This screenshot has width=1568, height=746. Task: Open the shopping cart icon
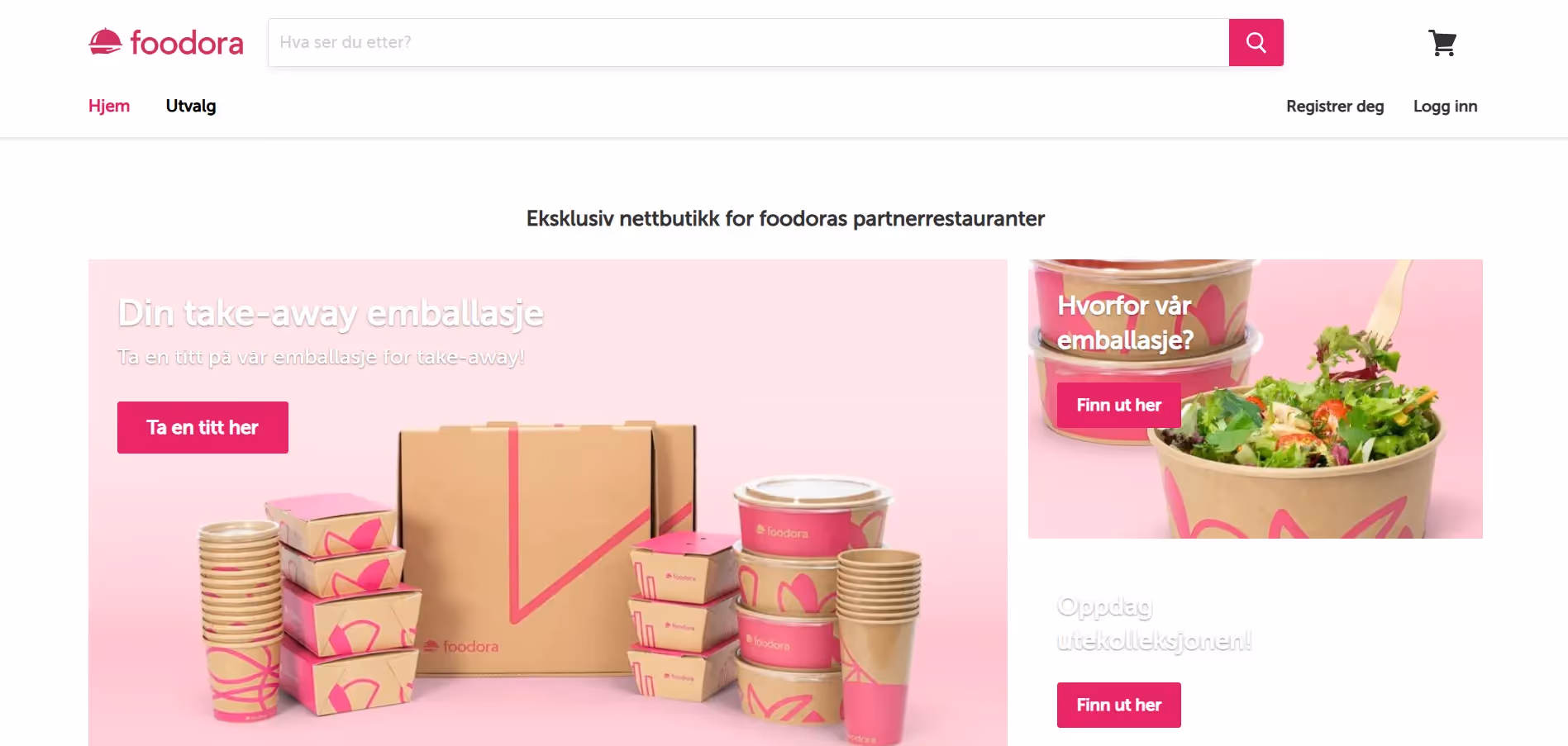[1442, 43]
